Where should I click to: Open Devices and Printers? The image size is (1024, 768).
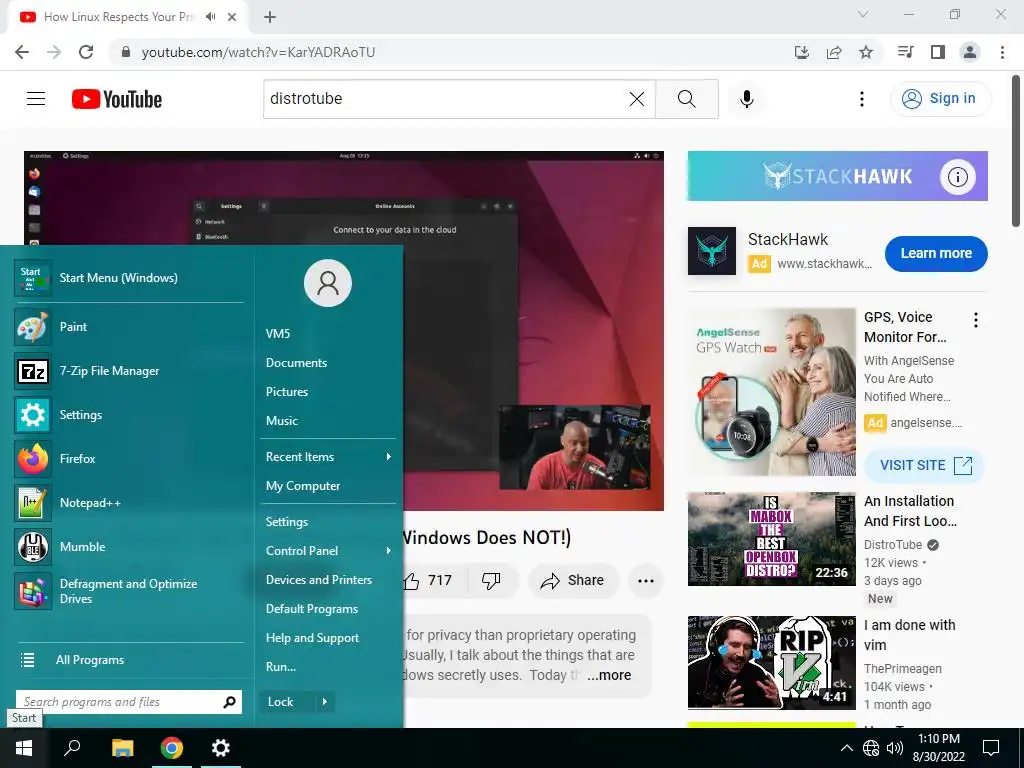319,580
